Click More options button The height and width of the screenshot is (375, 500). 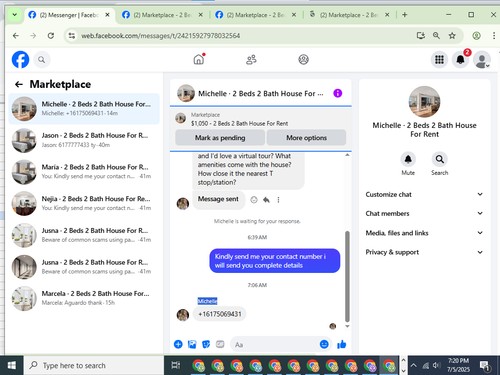tap(306, 138)
